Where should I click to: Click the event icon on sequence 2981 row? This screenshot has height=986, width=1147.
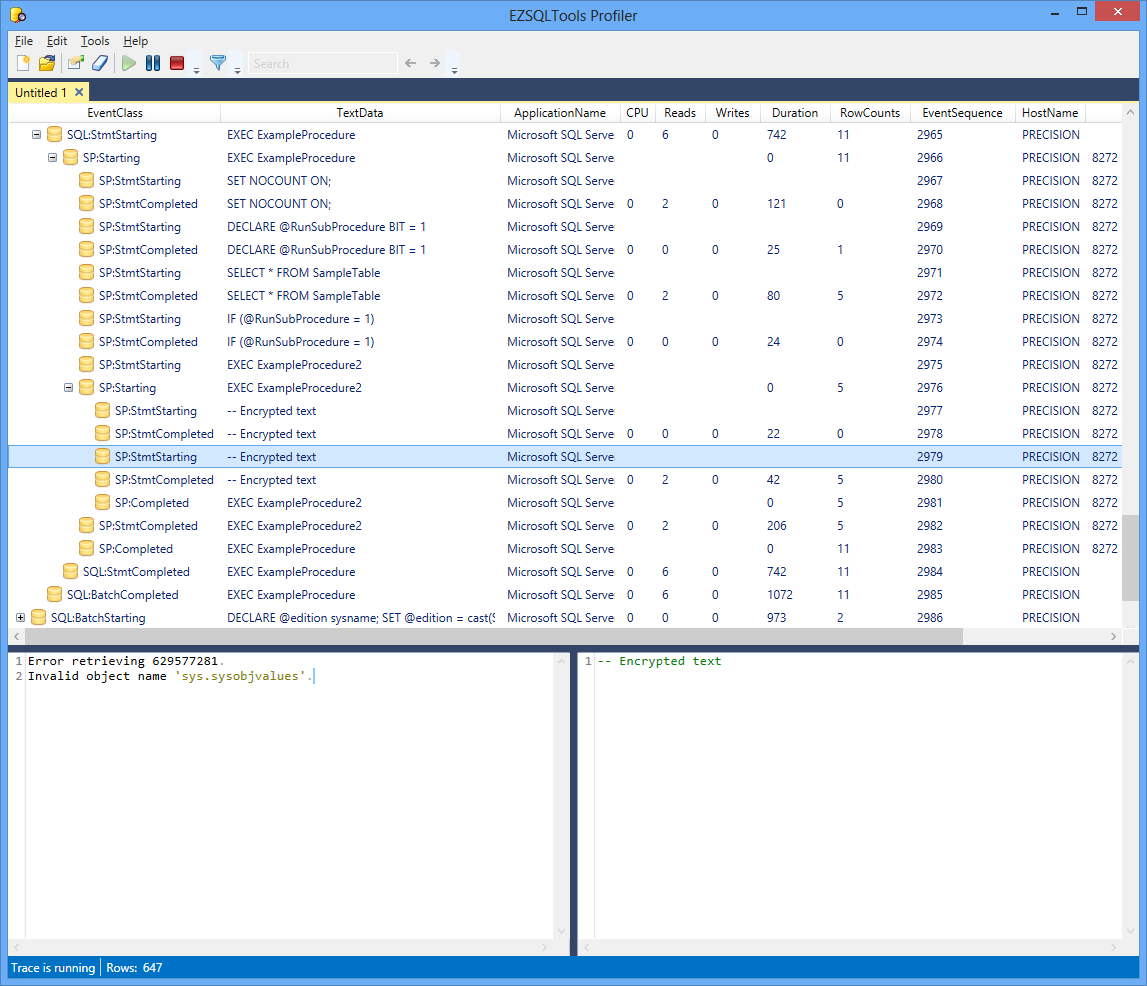pyautogui.click(x=103, y=503)
